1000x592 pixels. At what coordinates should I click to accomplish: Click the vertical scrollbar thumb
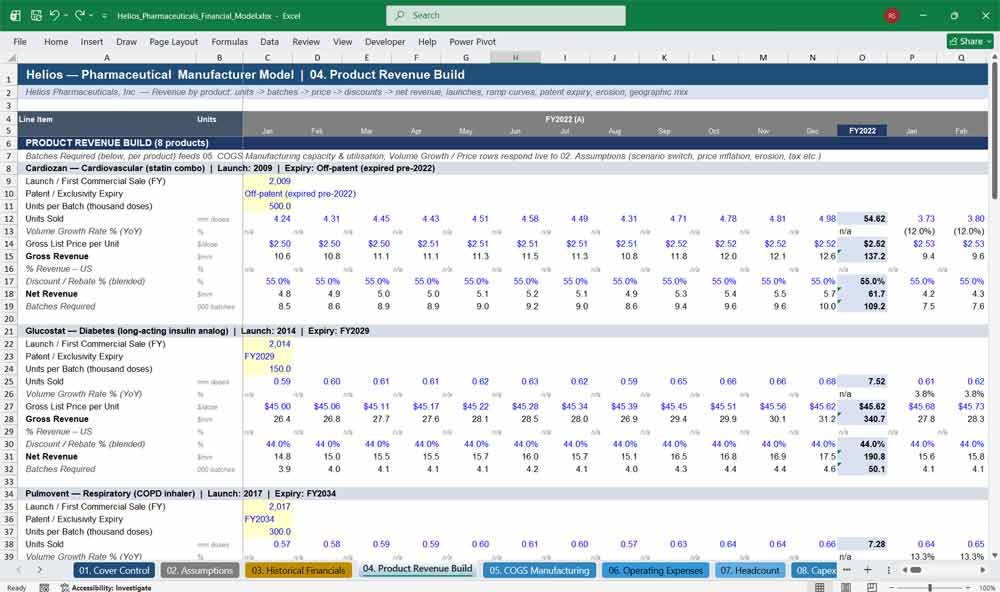pos(994,130)
